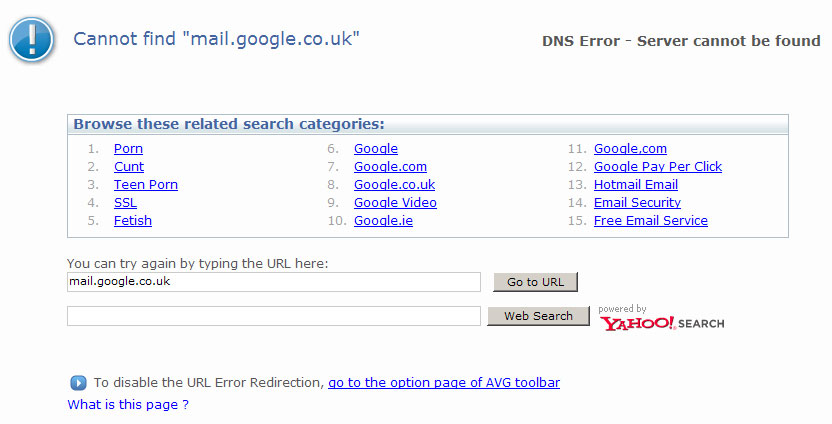Click the Yahoo! Search logo
This screenshot has height=424, width=832.
(662, 323)
